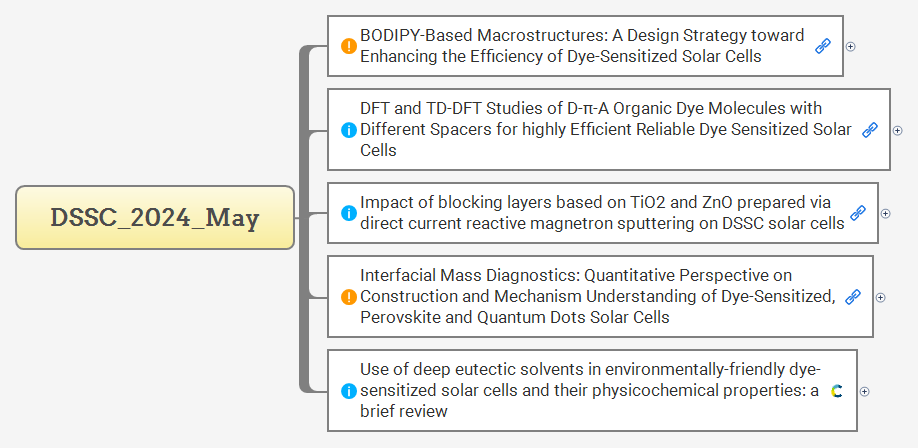Select the DSSC_2024_May central topic
Image resolution: width=918 pixels, height=448 pixels.
pos(155,218)
